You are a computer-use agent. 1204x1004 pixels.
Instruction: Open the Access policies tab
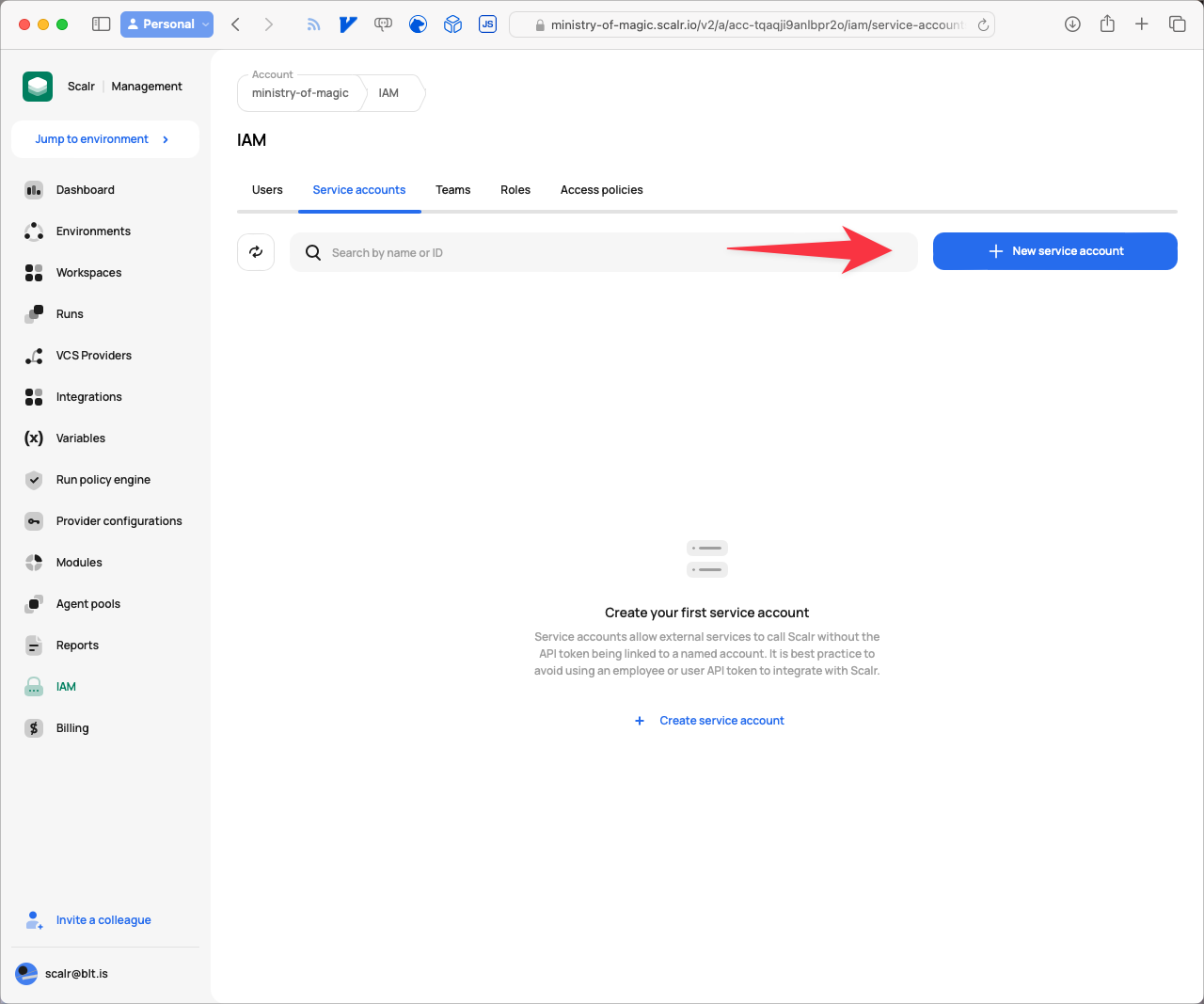pyautogui.click(x=602, y=190)
